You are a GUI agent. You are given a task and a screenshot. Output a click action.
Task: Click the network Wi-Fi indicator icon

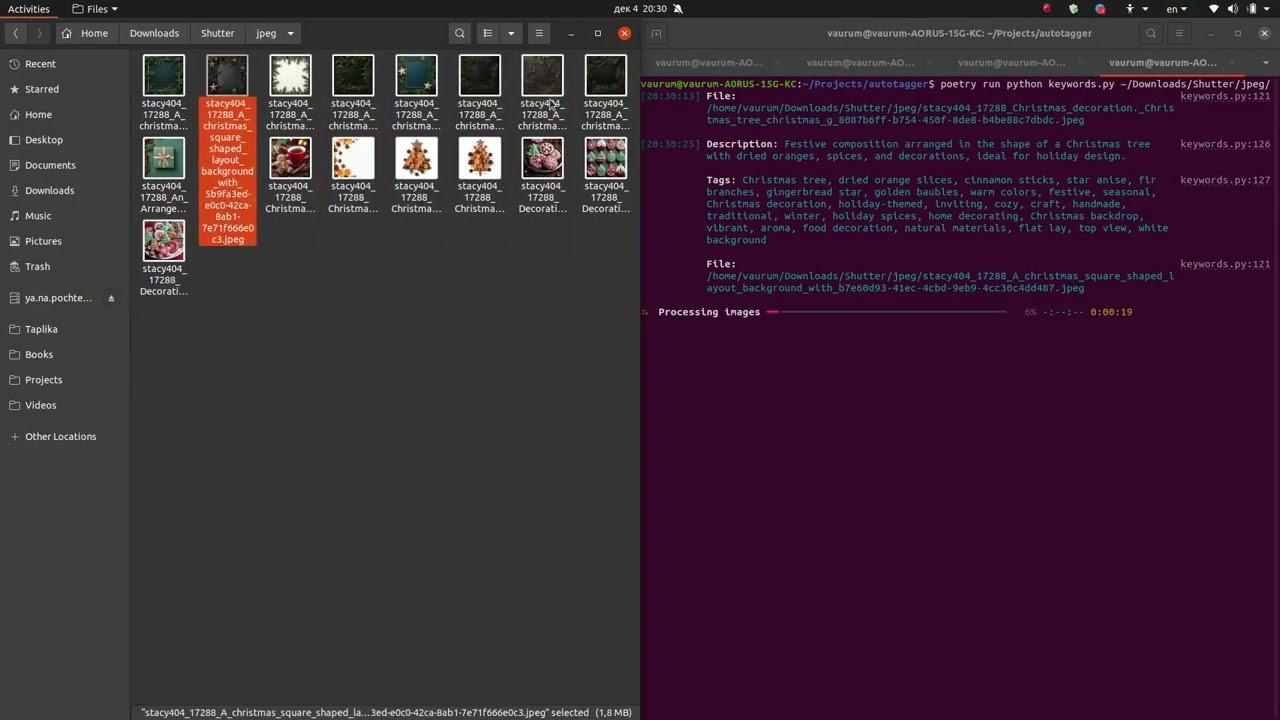click(x=1212, y=8)
